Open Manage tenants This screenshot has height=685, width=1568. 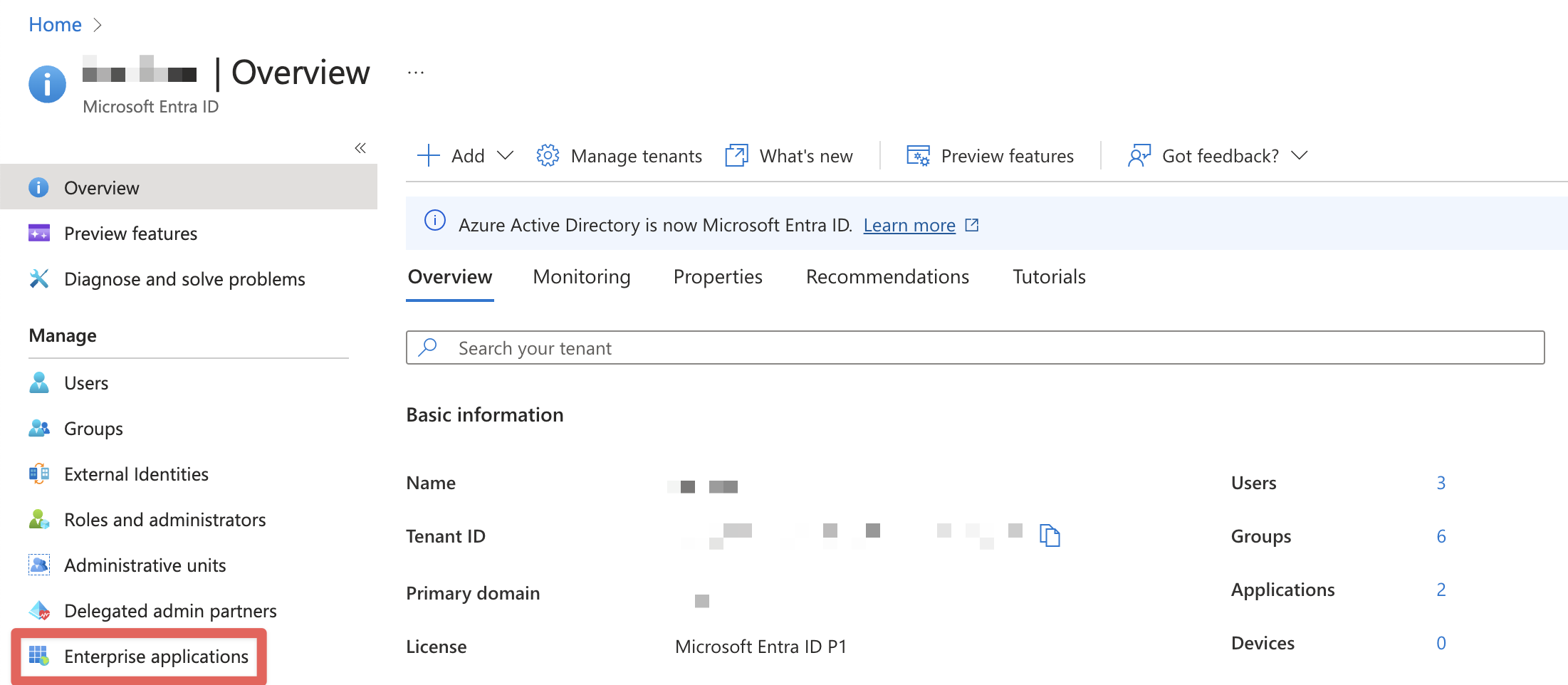click(x=636, y=156)
